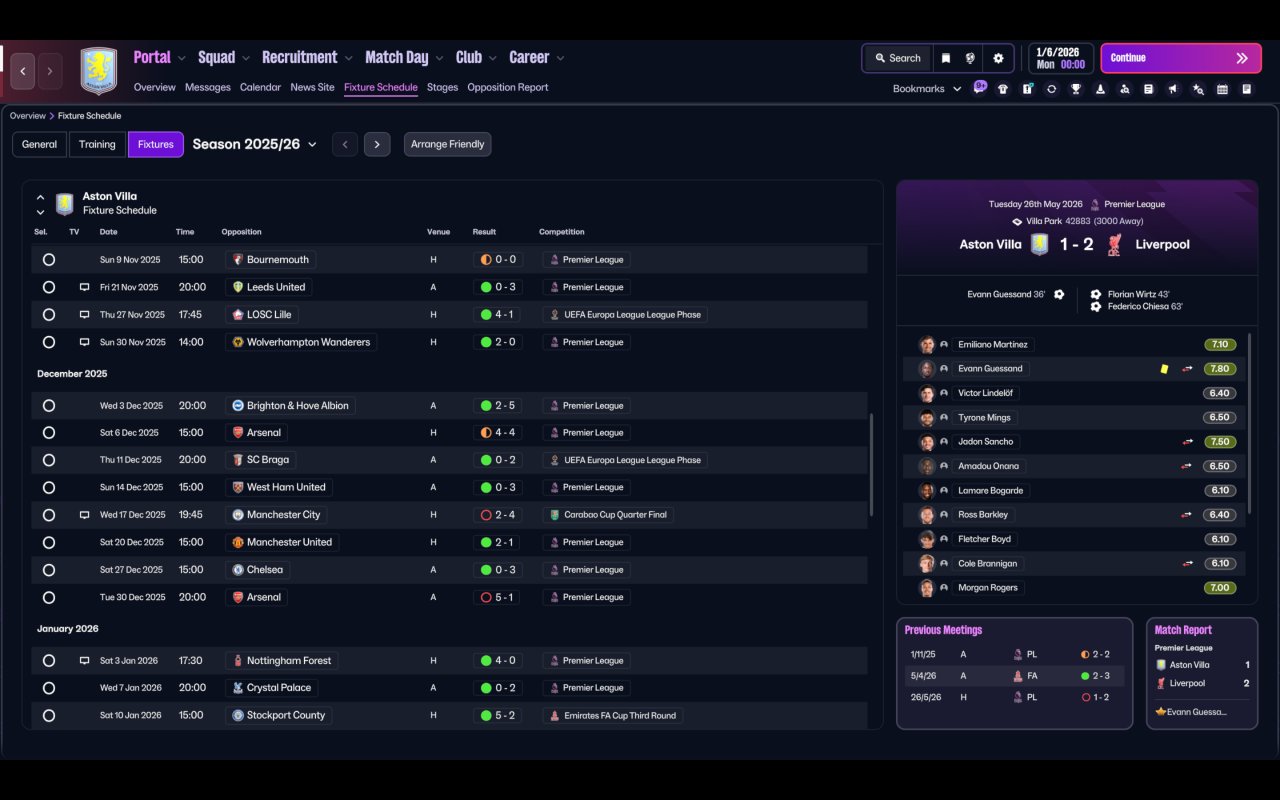The height and width of the screenshot is (800, 1280).
Task: Click the scouting magnifier-person icon in bookmarks bar
Action: click(x=1125, y=89)
